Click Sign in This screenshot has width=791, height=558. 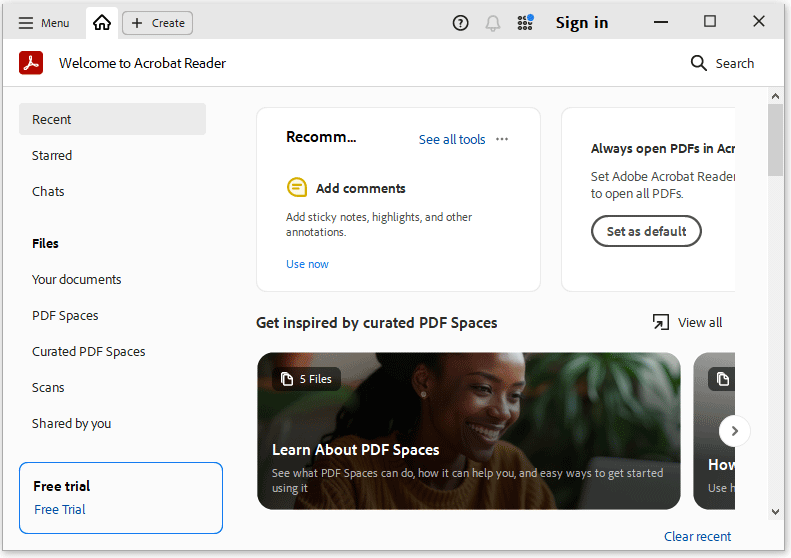pos(582,23)
